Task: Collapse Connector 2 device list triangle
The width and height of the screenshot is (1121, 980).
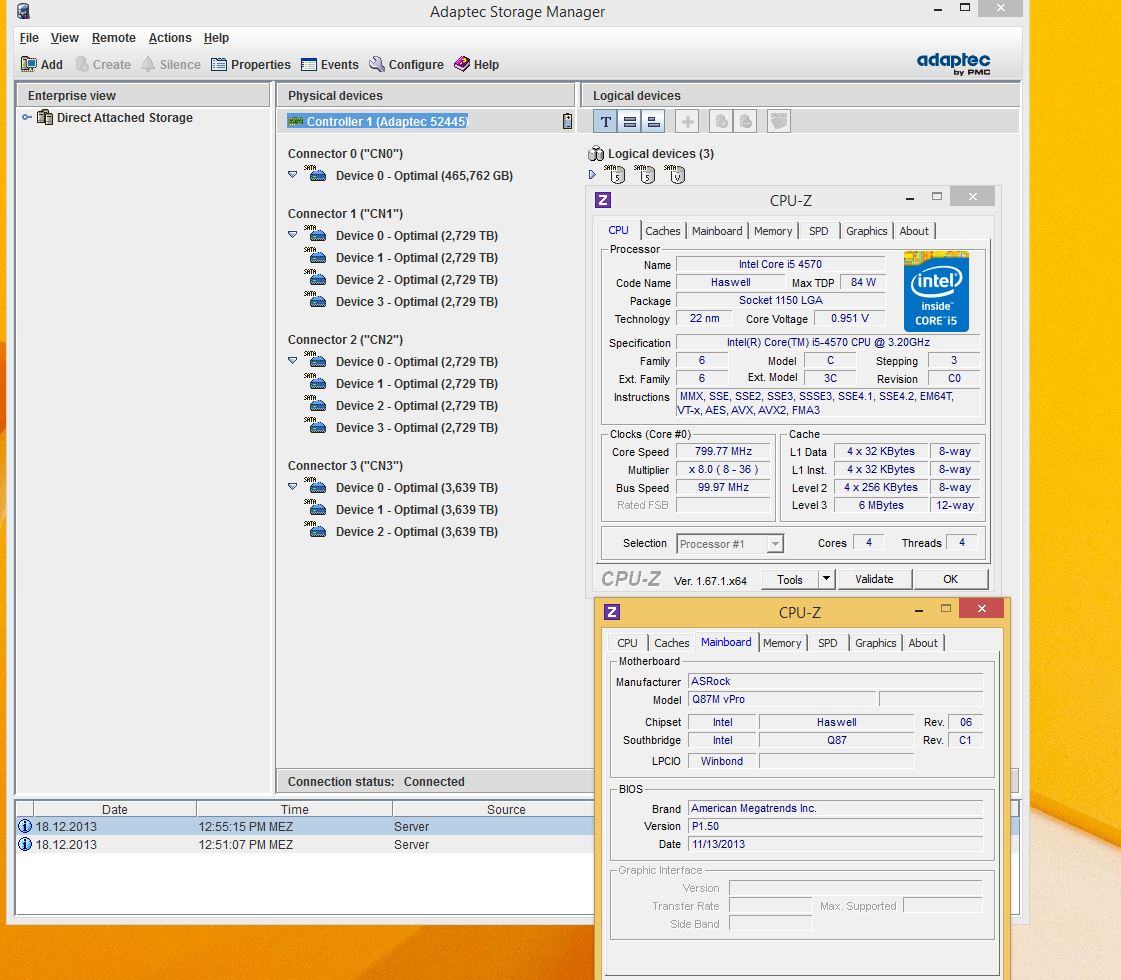Action: [x=292, y=360]
